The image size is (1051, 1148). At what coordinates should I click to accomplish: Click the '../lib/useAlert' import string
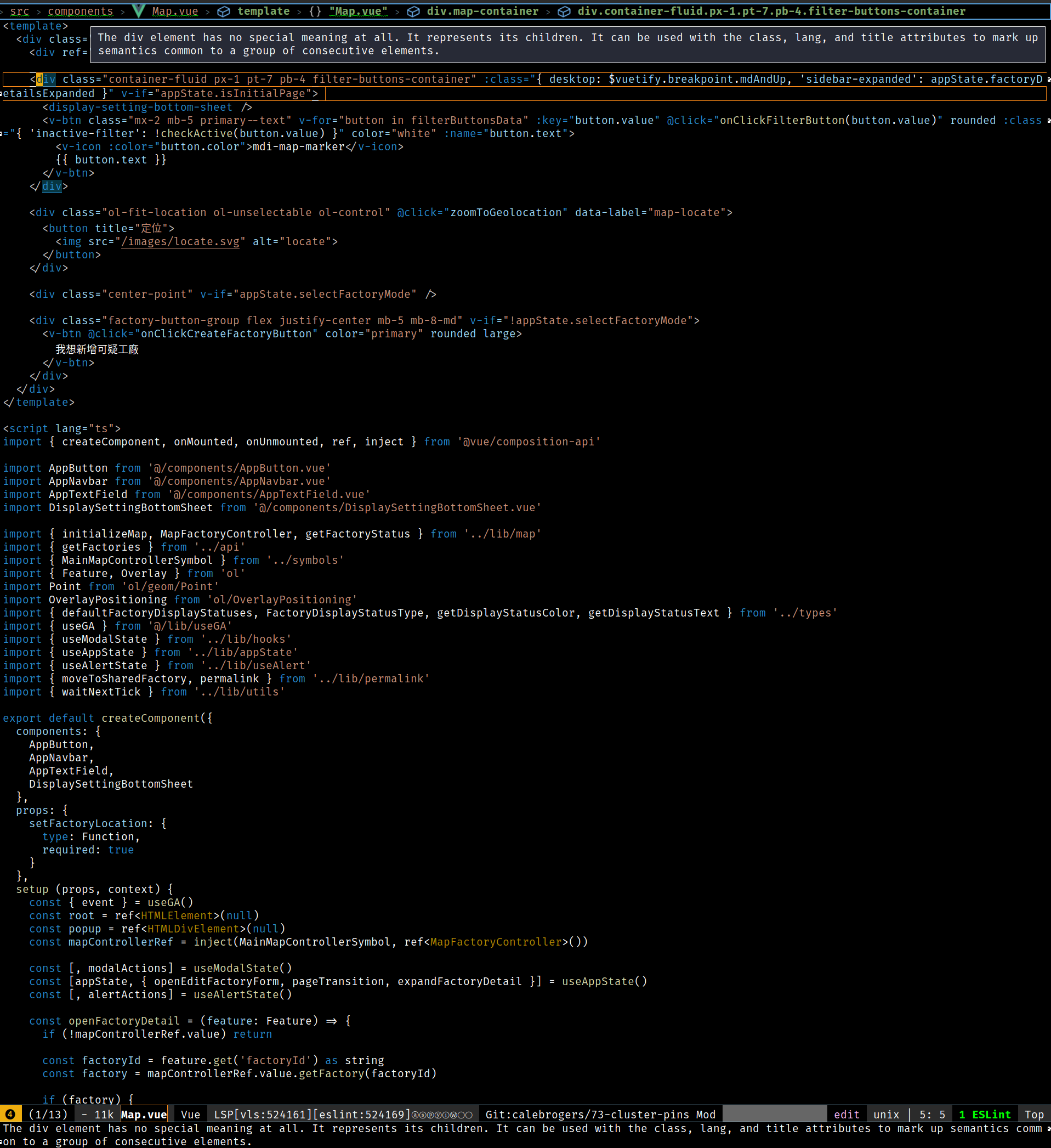pos(256,665)
